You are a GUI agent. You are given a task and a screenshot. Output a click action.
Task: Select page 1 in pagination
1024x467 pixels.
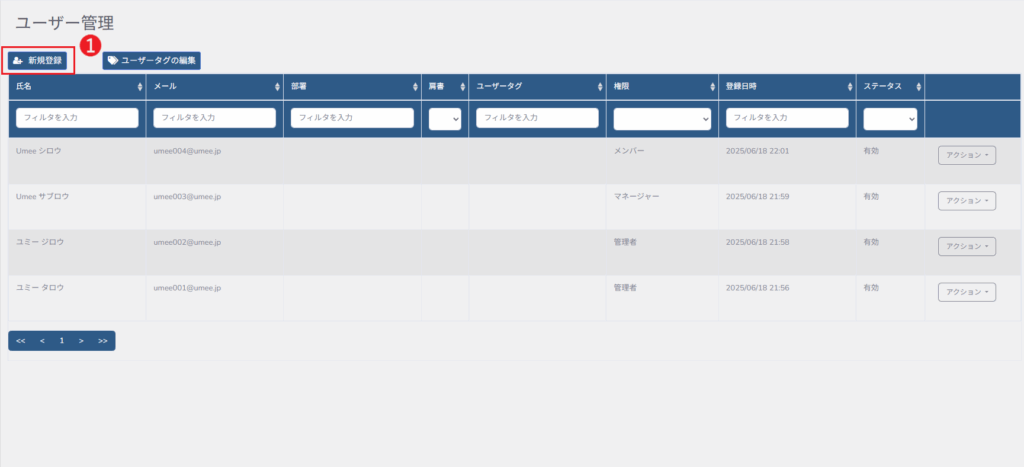click(x=61, y=341)
